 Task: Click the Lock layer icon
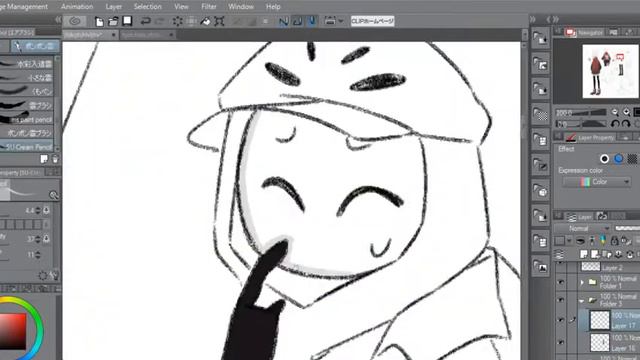coord(614,241)
